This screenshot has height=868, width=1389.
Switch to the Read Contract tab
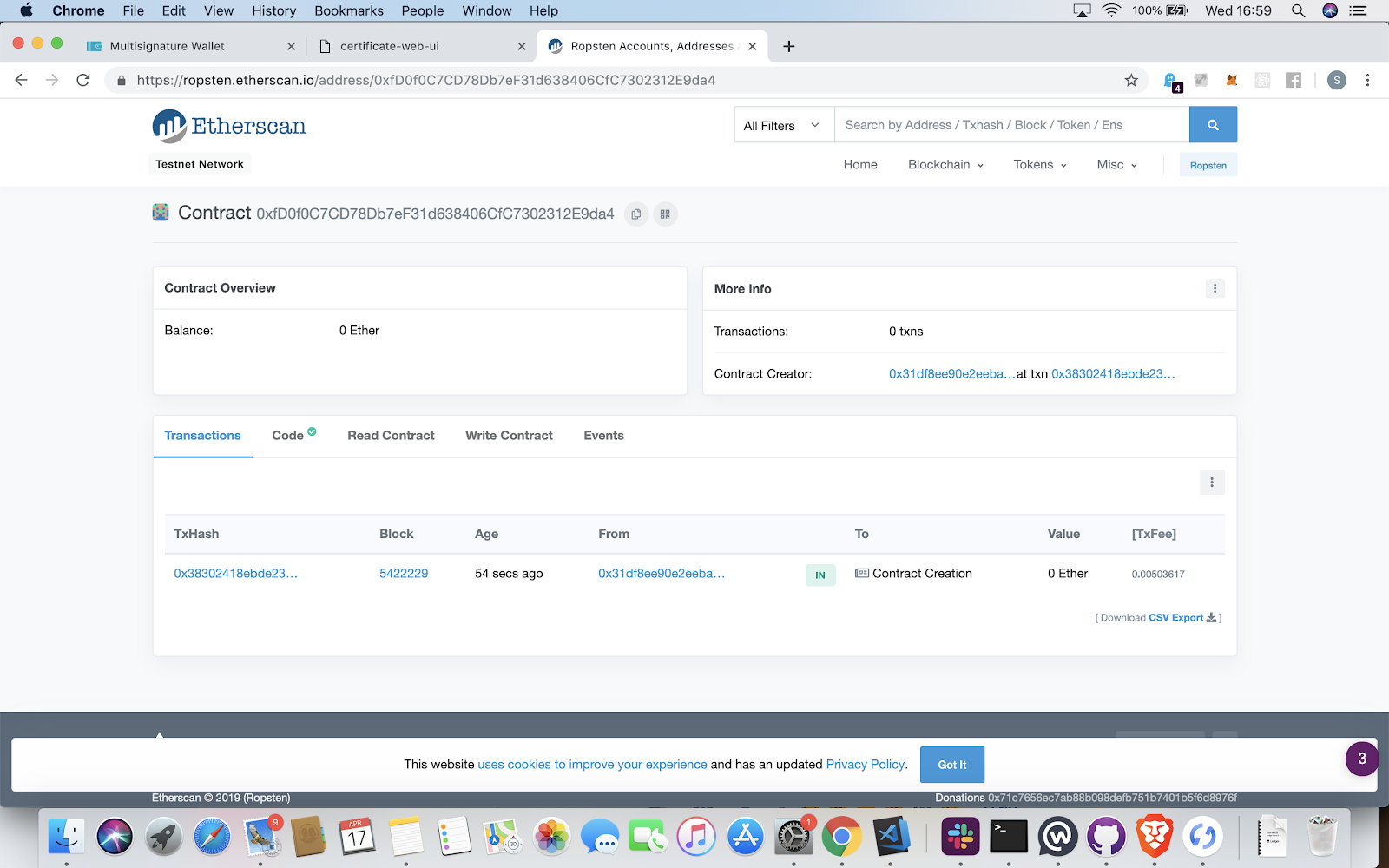coord(391,436)
